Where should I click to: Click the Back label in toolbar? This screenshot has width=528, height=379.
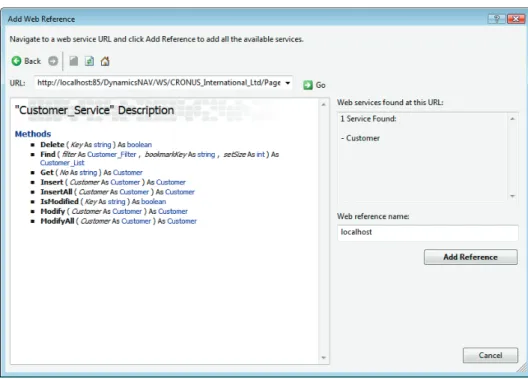point(33,61)
